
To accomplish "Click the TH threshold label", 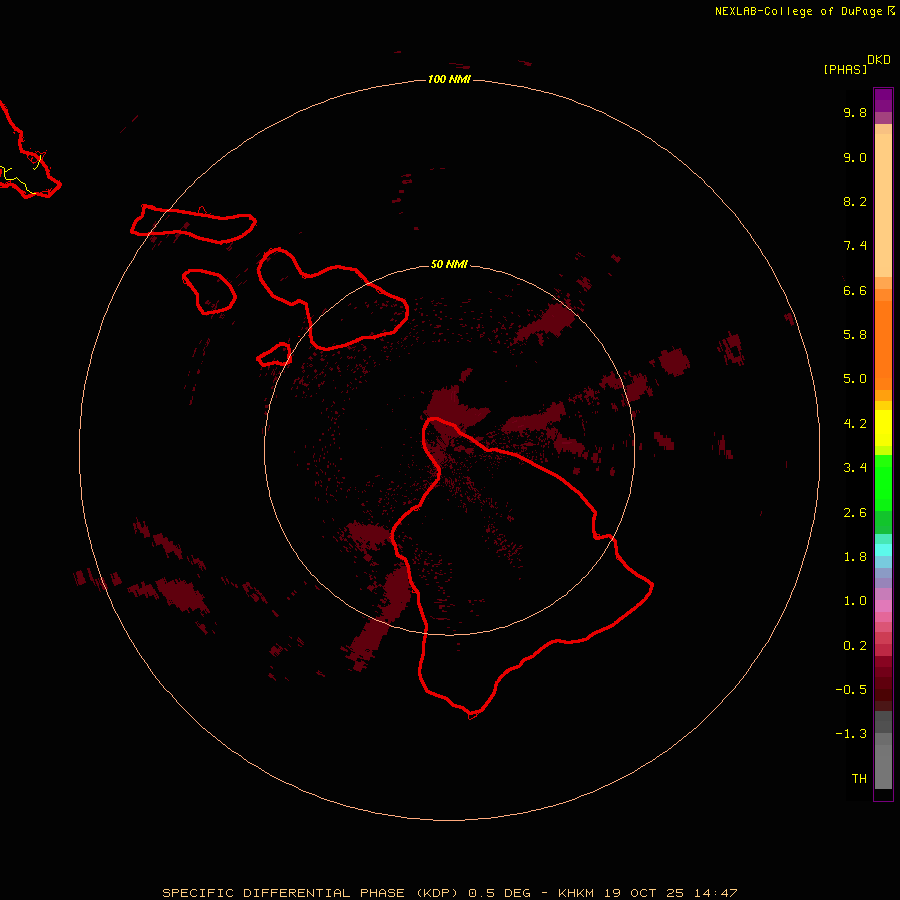I will [x=859, y=779].
